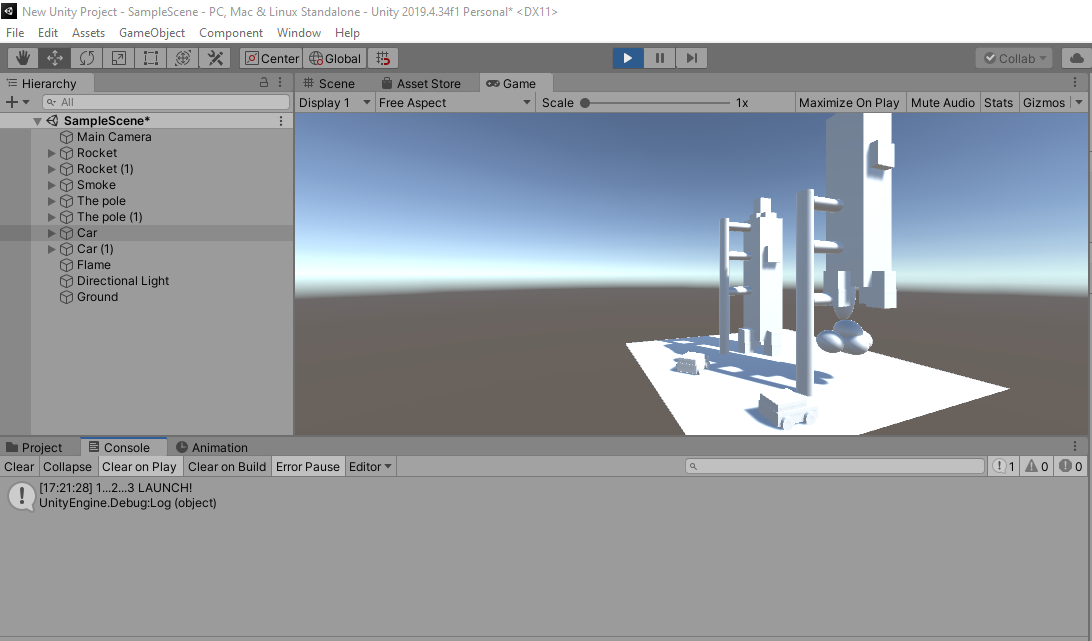1092x641 pixels.
Task: Select the Rect tool
Action: pyautogui.click(x=151, y=57)
